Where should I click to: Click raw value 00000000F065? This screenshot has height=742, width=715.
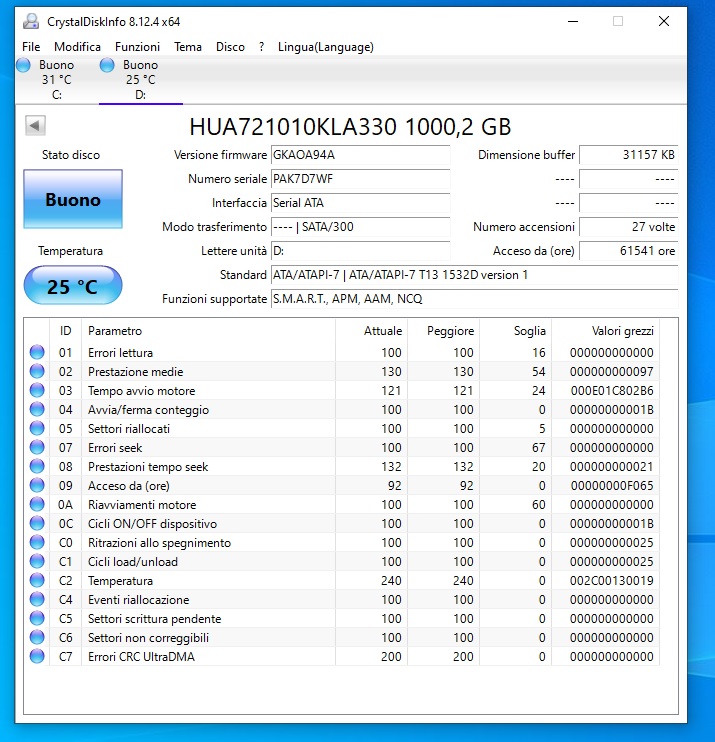tap(612, 486)
